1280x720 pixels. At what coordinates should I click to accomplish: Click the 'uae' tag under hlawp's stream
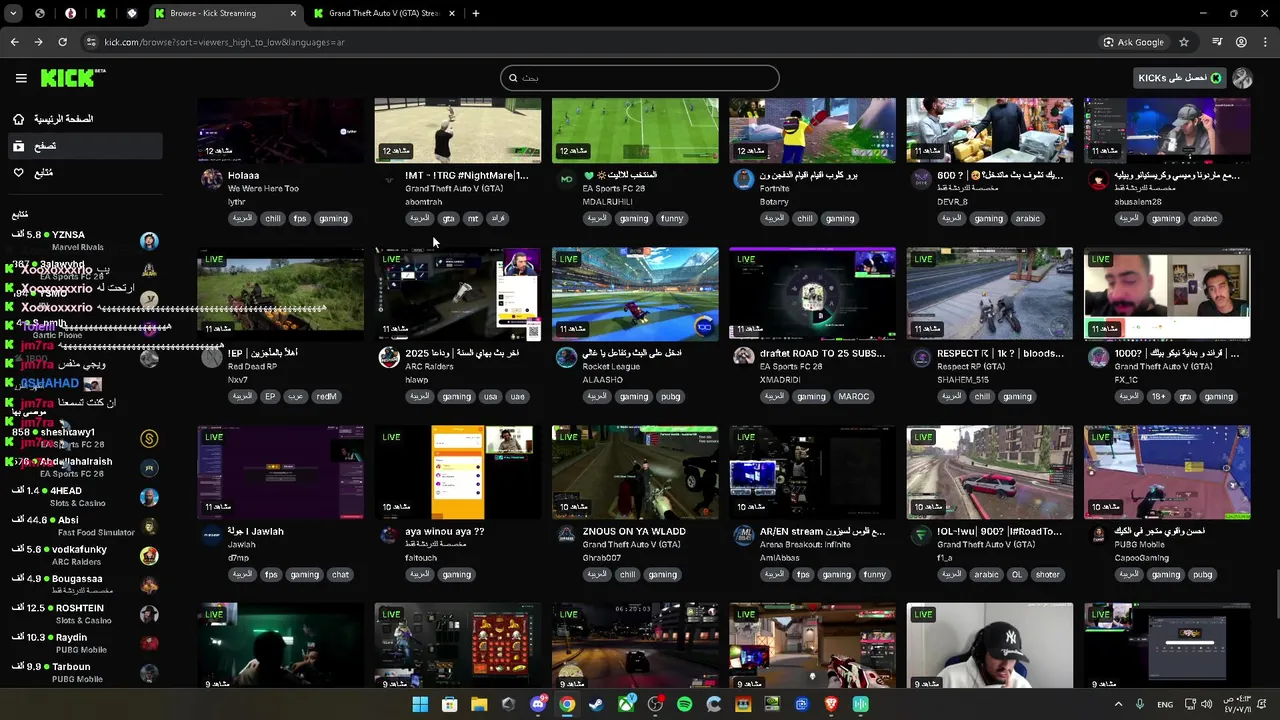coord(517,396)
